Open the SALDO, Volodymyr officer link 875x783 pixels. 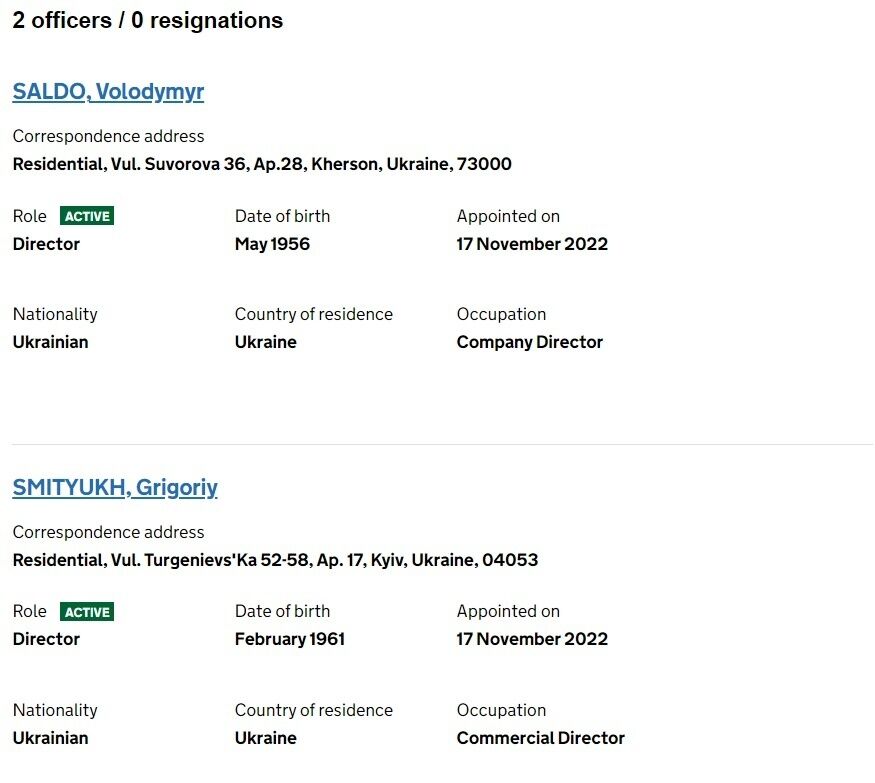point(108,92)
